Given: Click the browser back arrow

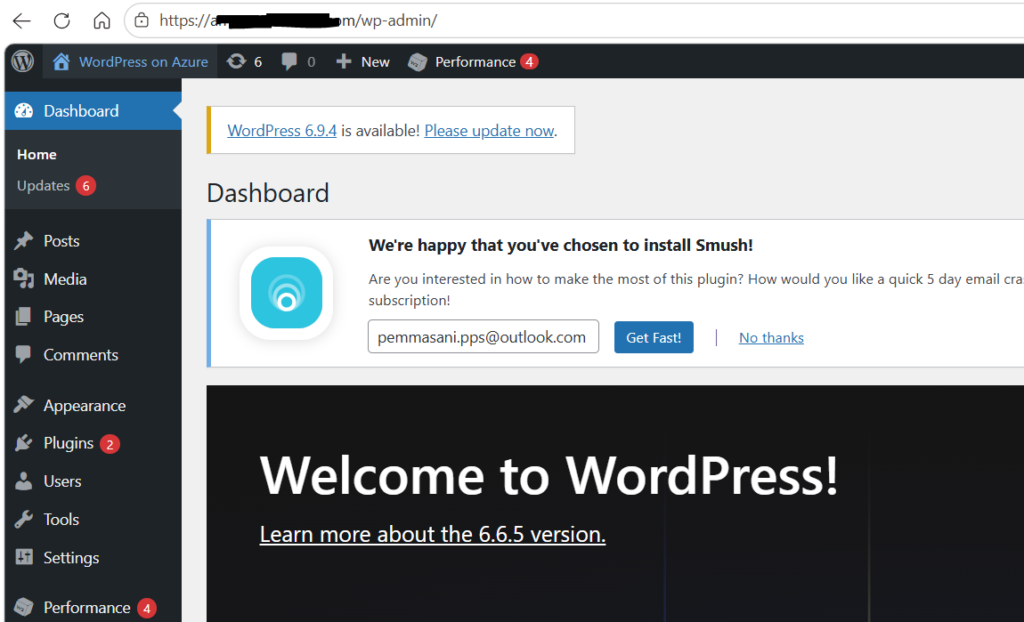Looking at the screenshot, I should pyautogui.click(x=22, y=21).
